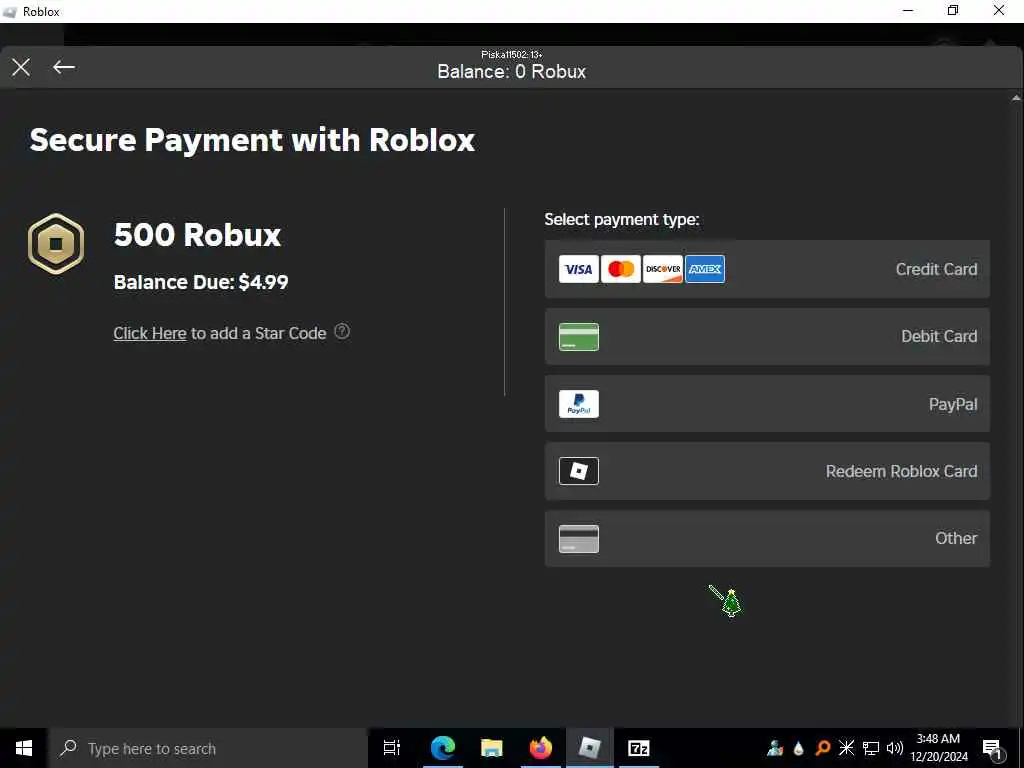The width and height of the screenshot is (1024, 768).
Task: Click the gold Robux coin icon
Action: point(56,244)
